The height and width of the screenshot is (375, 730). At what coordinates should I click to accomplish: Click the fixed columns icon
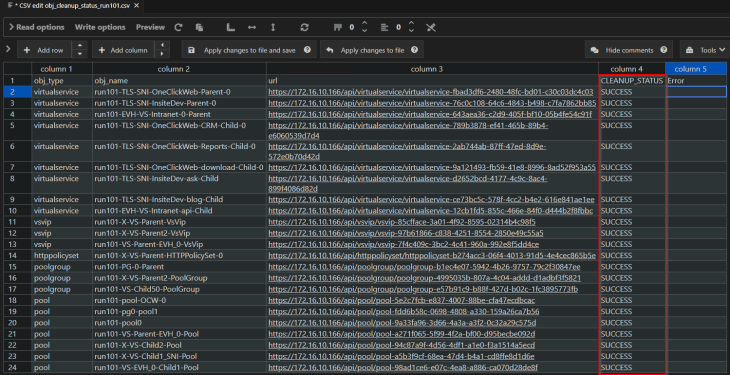point(384,27)
